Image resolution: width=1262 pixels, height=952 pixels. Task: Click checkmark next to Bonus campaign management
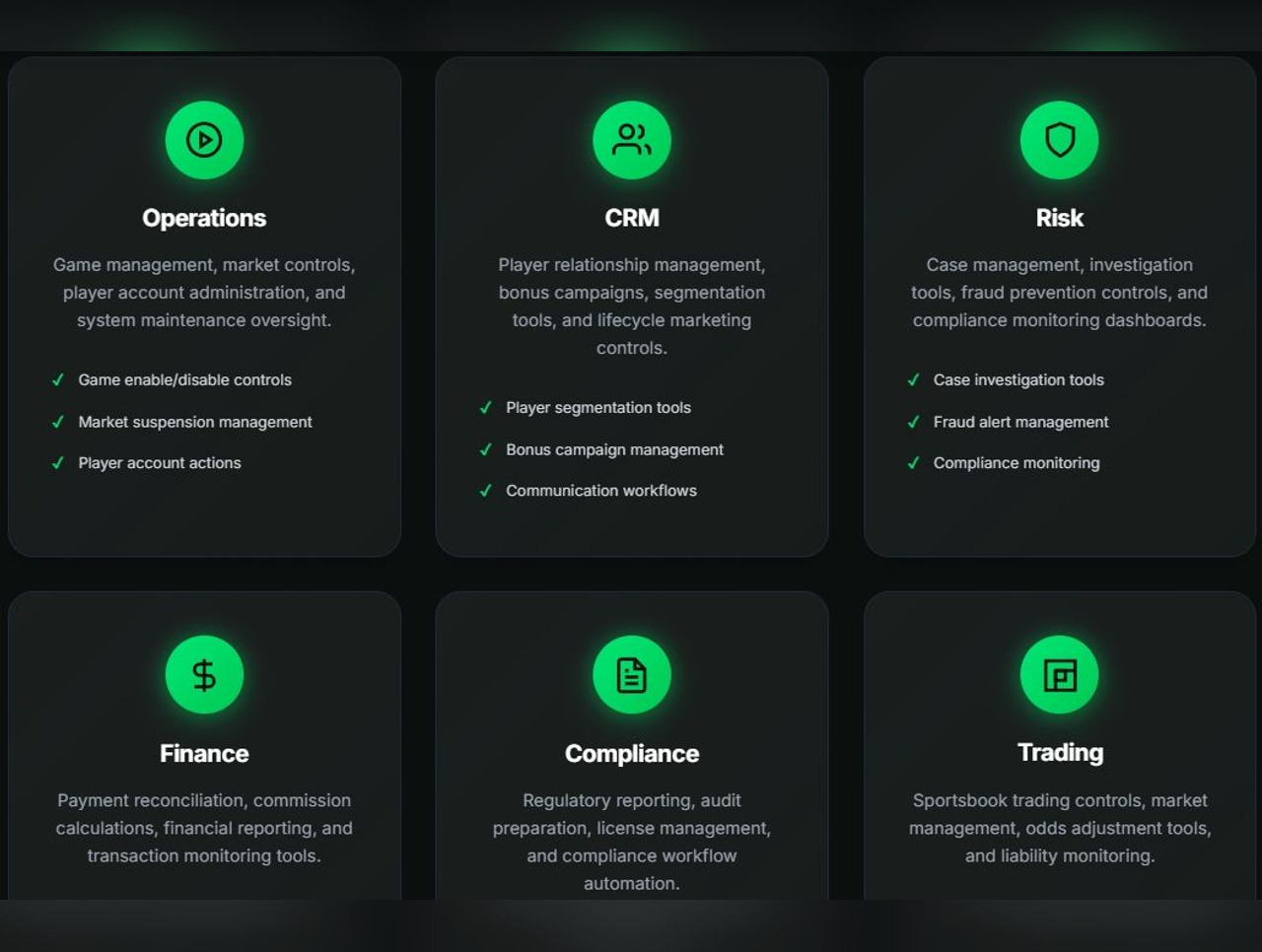pos(485,449)
